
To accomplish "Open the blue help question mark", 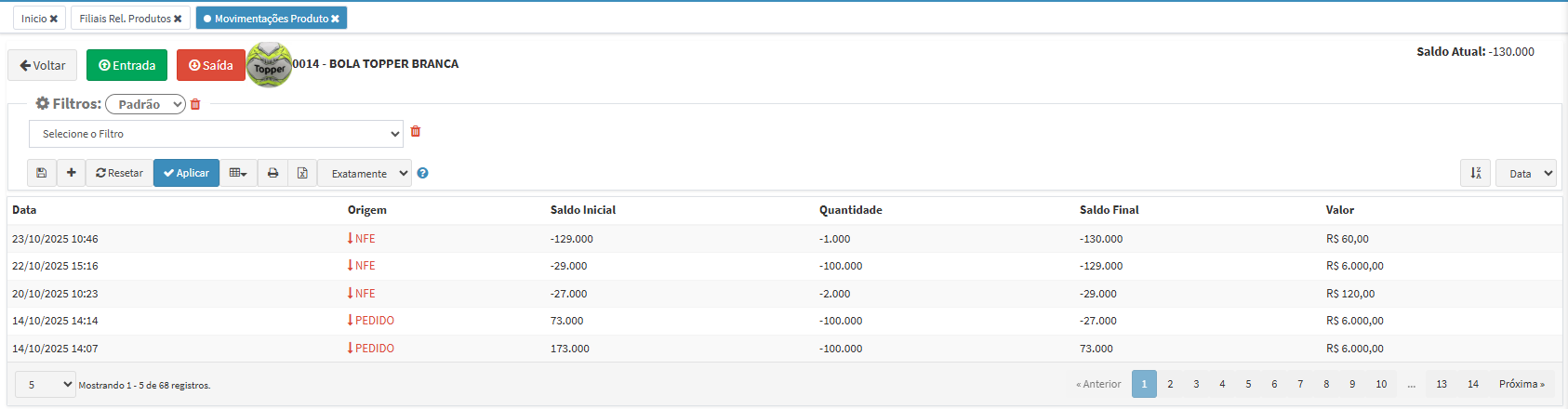I will click(423, 173).
